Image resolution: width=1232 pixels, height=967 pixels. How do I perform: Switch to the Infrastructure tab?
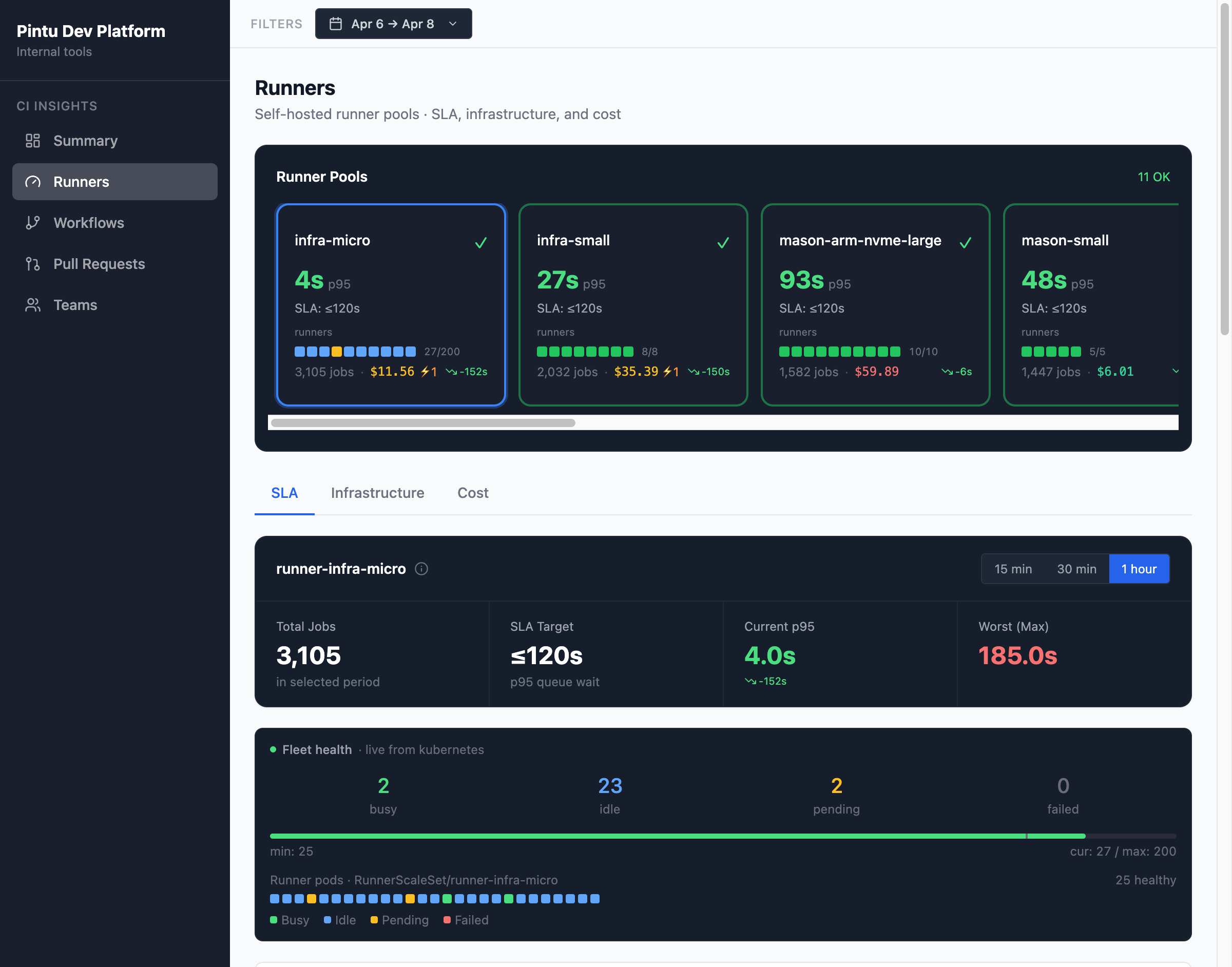pos(377,493)
